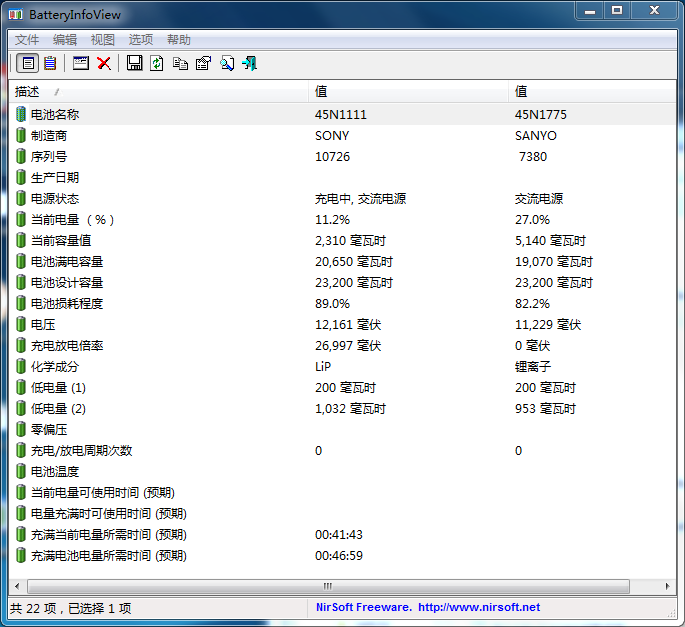The image size is (685, 627).
Task: Open the advanced options window icon
Action: pyautogui.click(x=81, y=63)
